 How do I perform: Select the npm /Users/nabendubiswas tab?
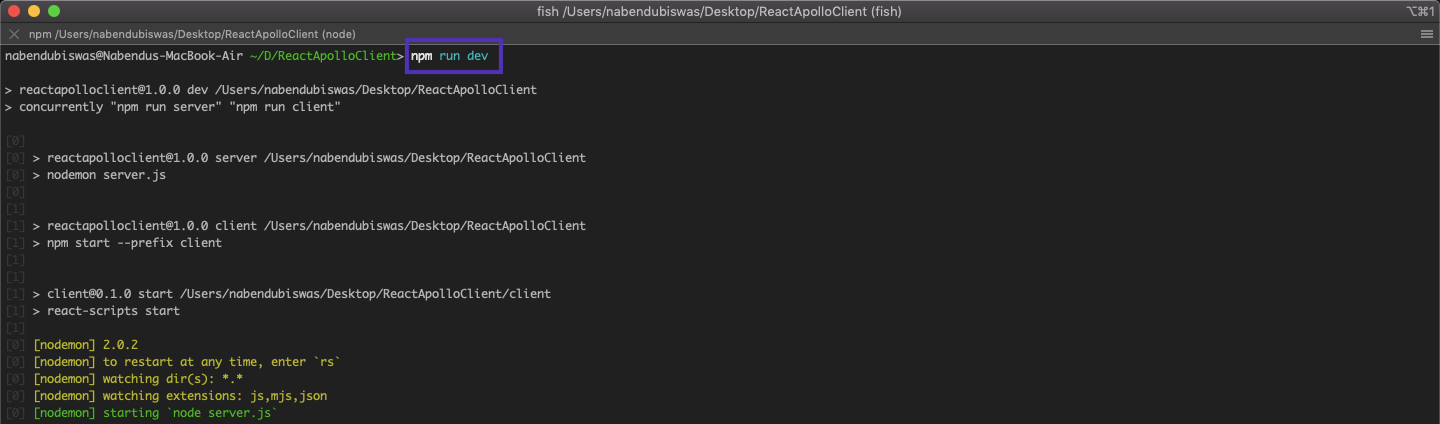[x=192, y=34]
